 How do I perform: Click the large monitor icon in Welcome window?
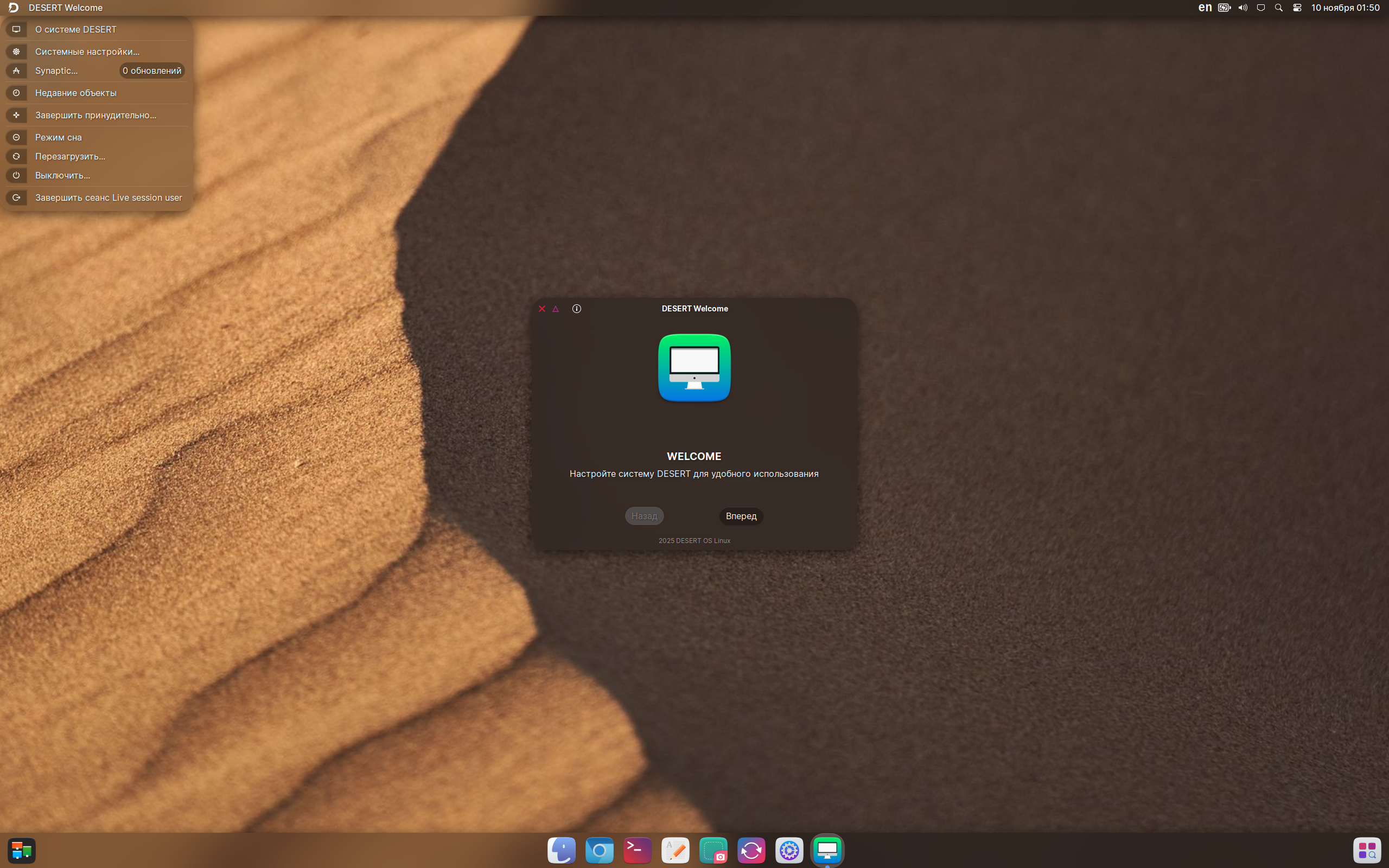click(694, 368)
